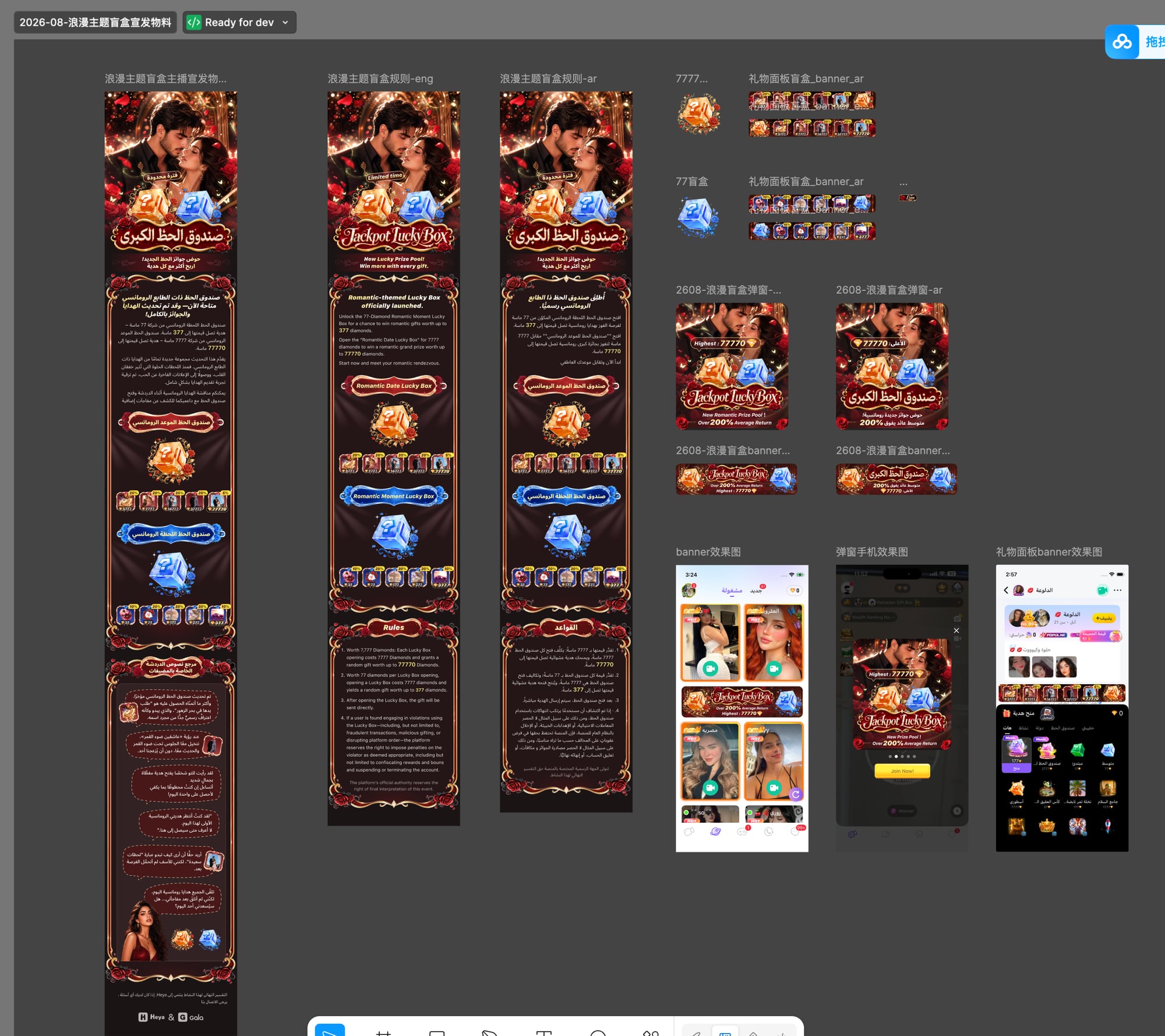Select frame label 2608-浪漫盲盒弹窗-ar
The width and height of the screenshot is (1165, 1036).
[889, 290]
